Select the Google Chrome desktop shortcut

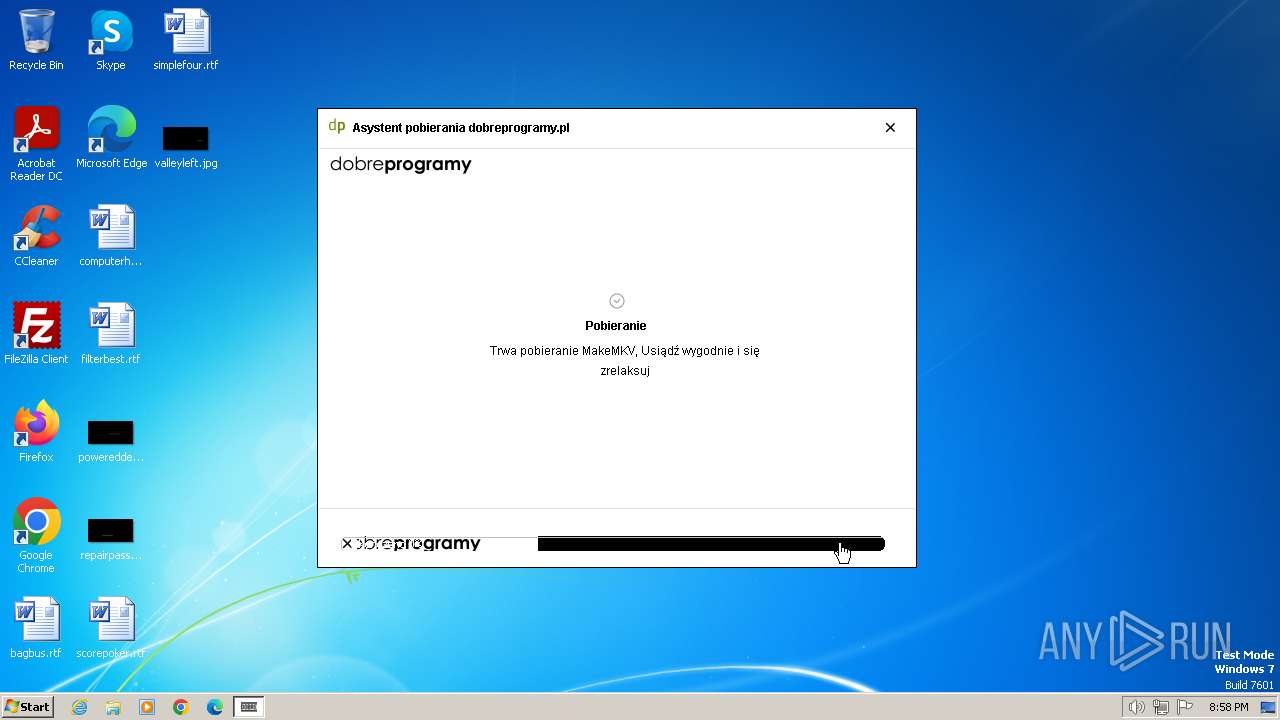coord(36,537)
